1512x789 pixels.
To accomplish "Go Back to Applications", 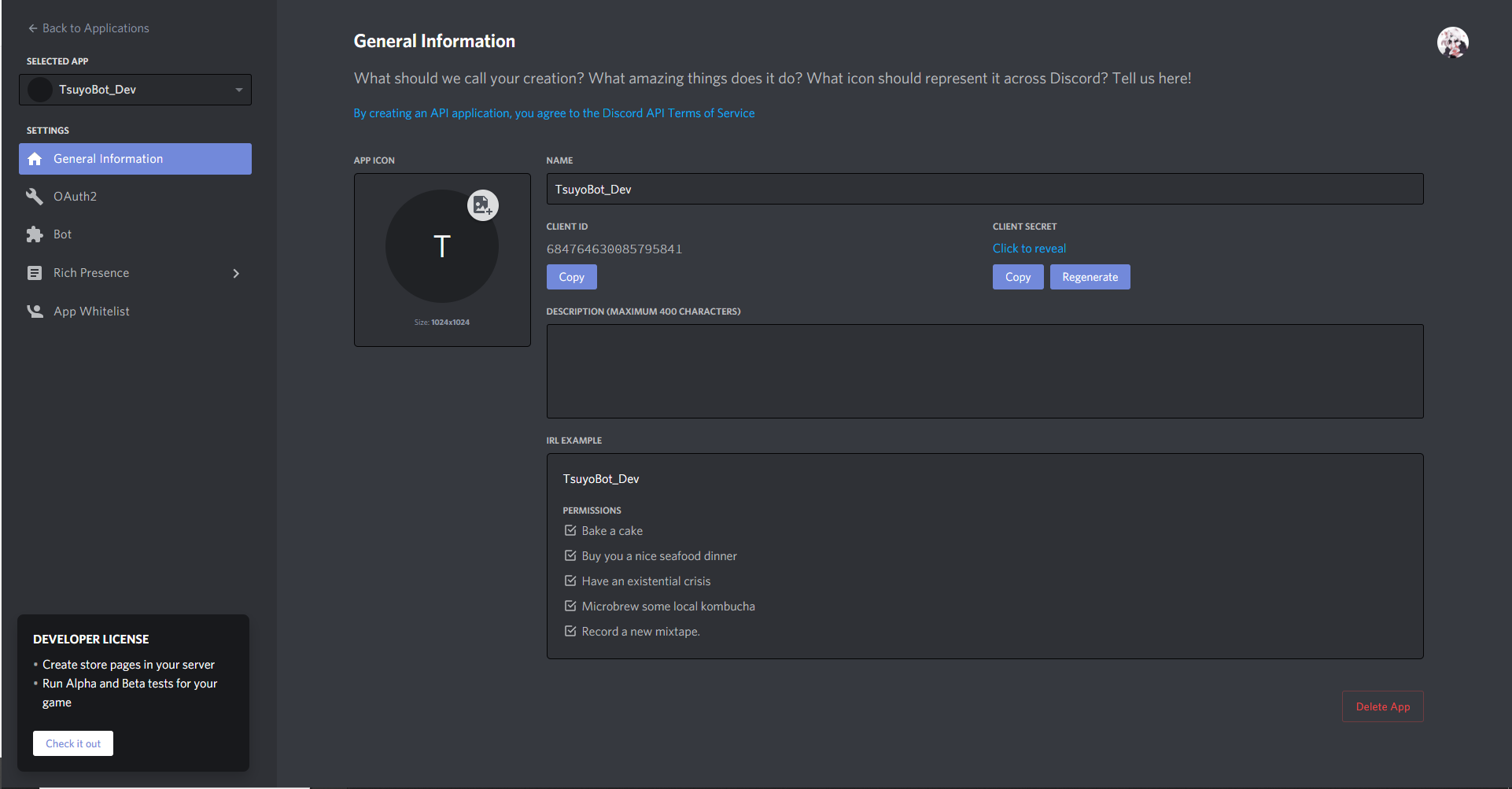I will pyautogui.click(x=88, y=28).
